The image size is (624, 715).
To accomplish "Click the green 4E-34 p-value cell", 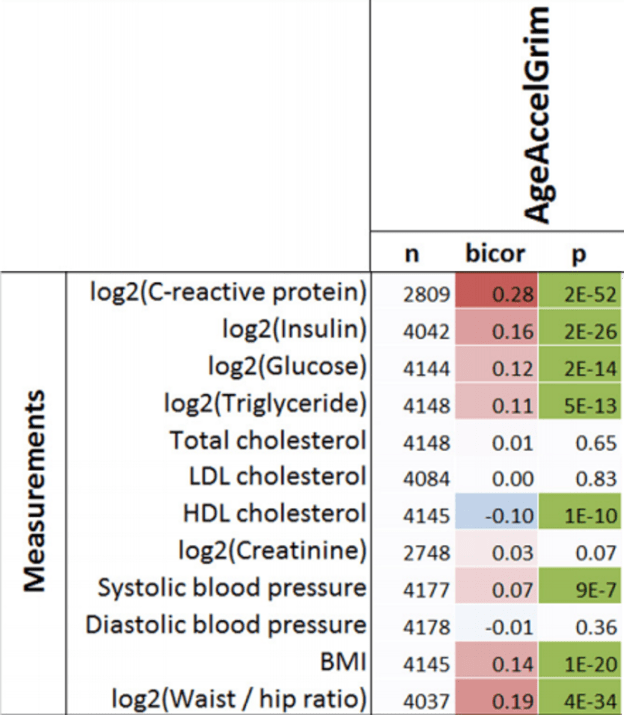I will tap(580, 697).
